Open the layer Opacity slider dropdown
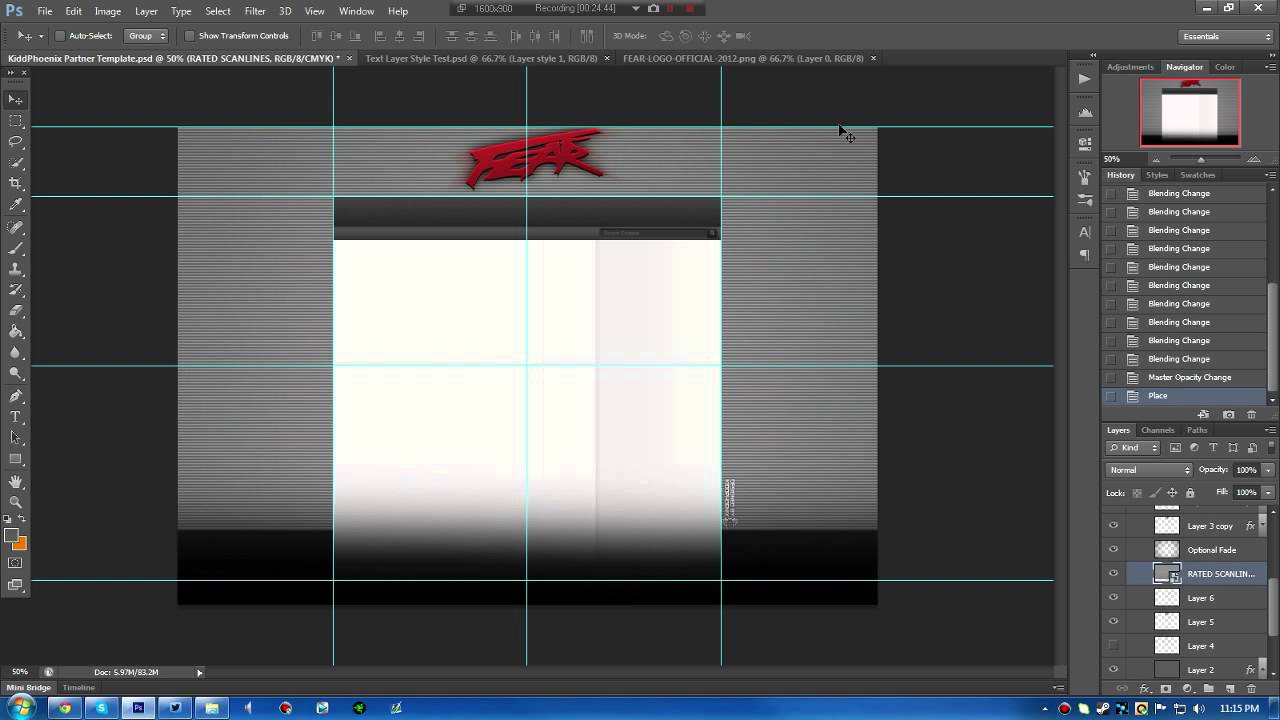 coord(1268,470)
